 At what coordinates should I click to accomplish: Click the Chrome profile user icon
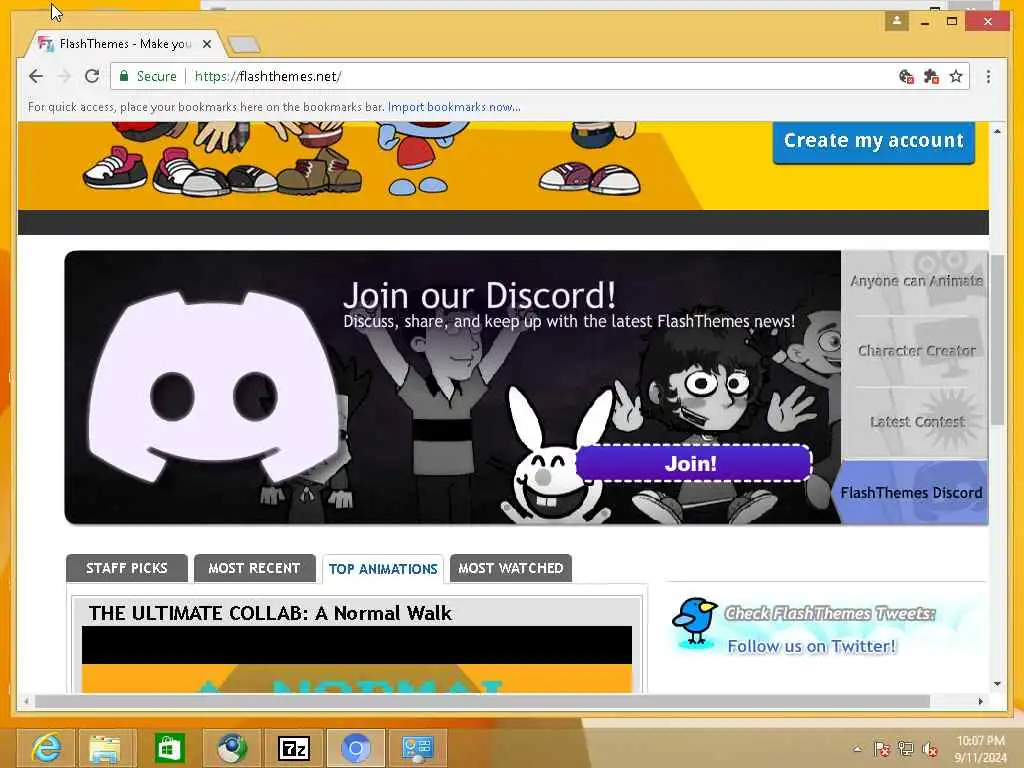tap(897, 21)
